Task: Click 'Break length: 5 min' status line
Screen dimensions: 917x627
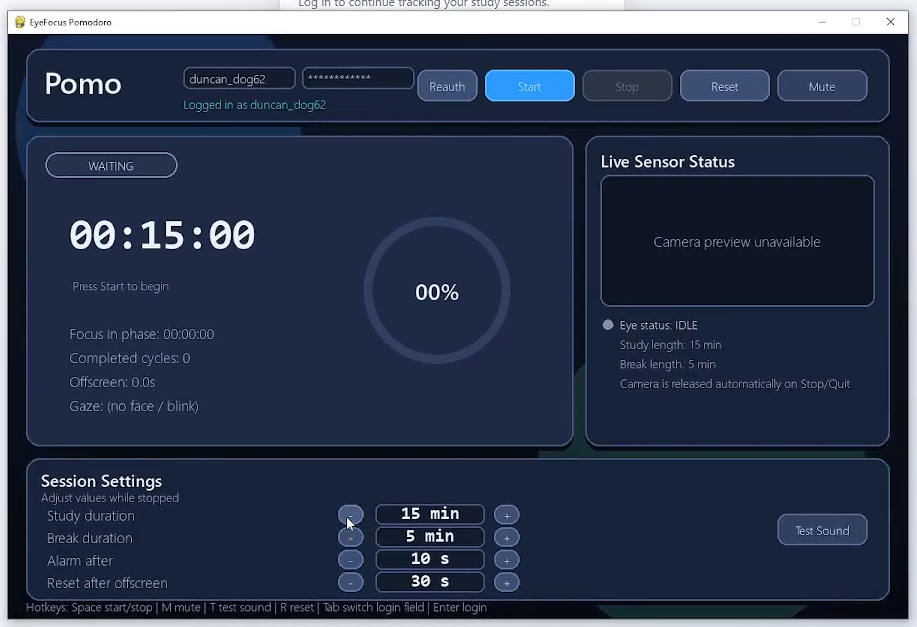Action: (668, 364)
